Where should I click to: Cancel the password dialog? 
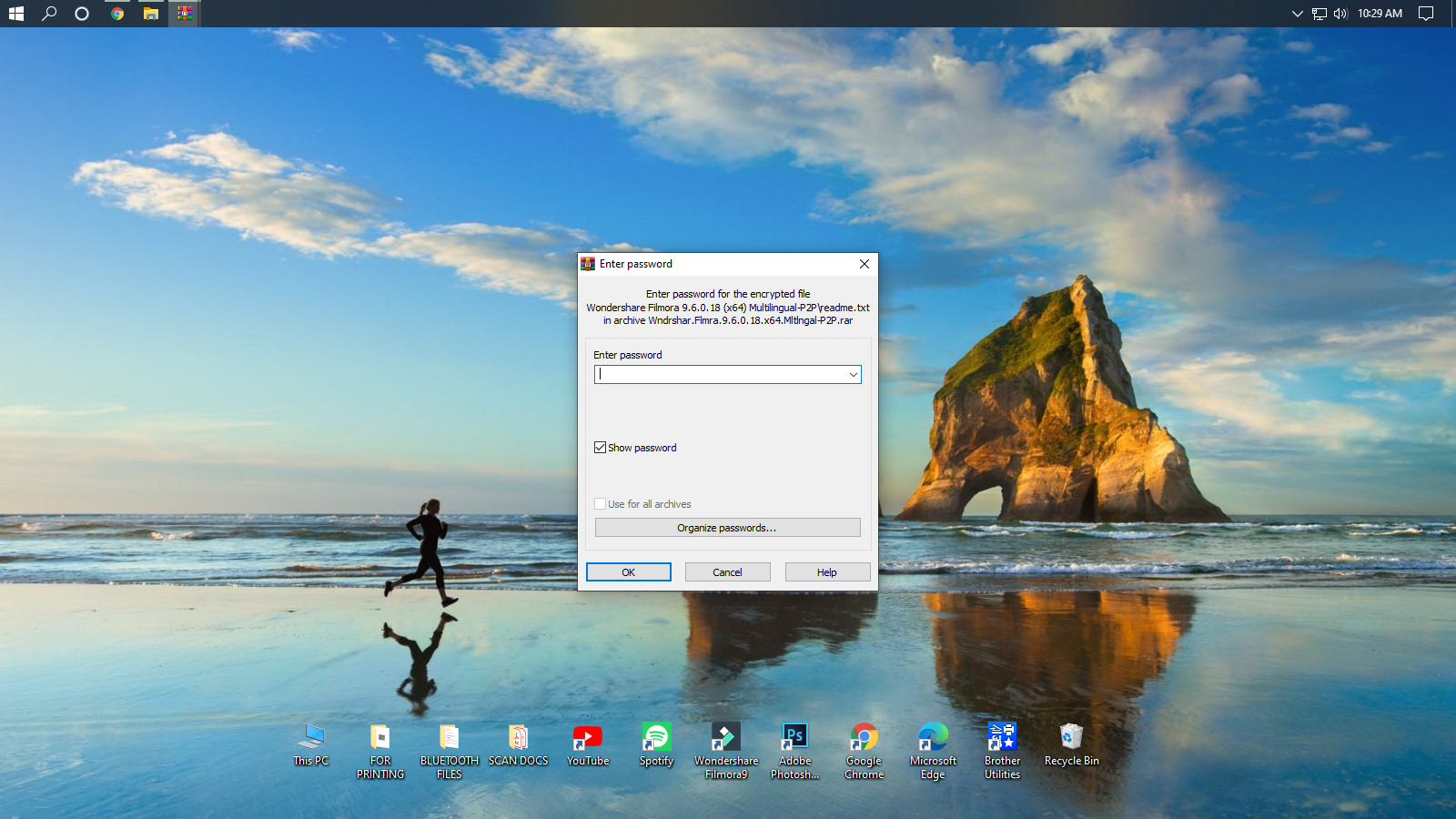click(727, 572)
